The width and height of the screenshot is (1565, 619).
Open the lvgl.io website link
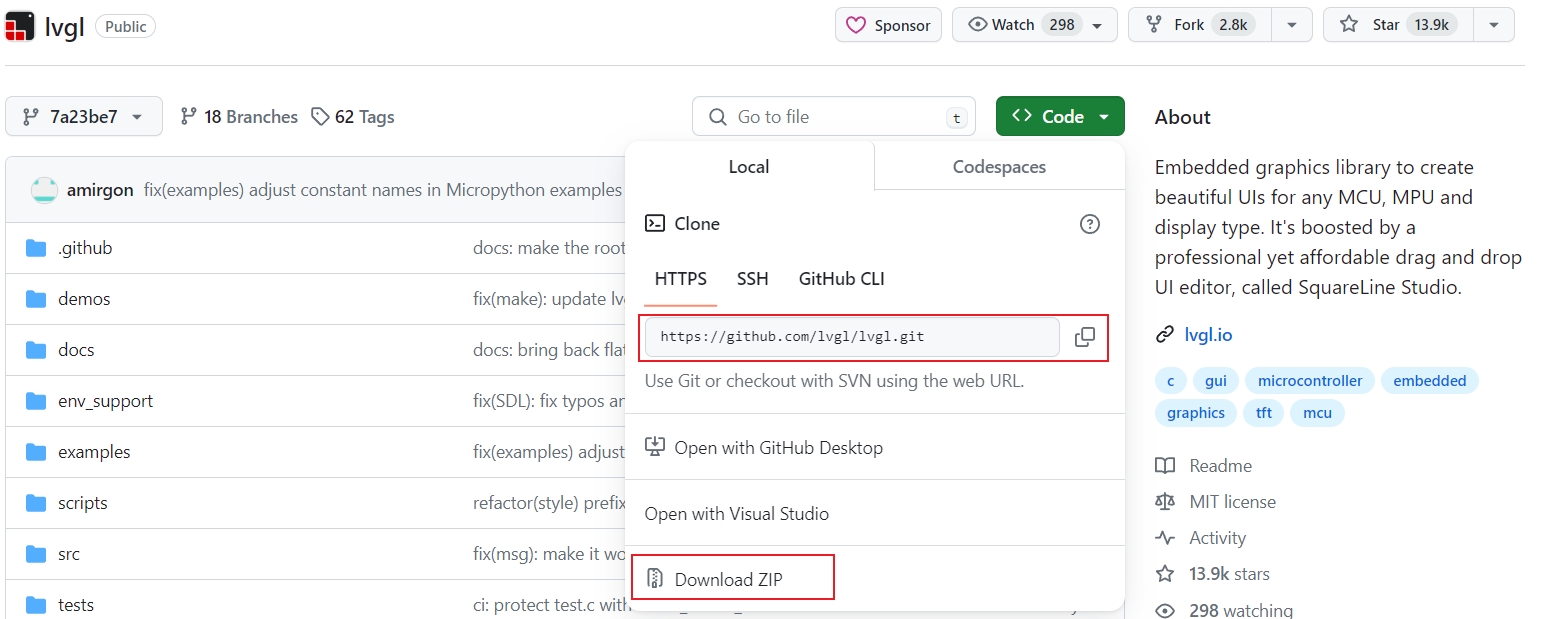pyautogui.click(x=1209, y=334)
